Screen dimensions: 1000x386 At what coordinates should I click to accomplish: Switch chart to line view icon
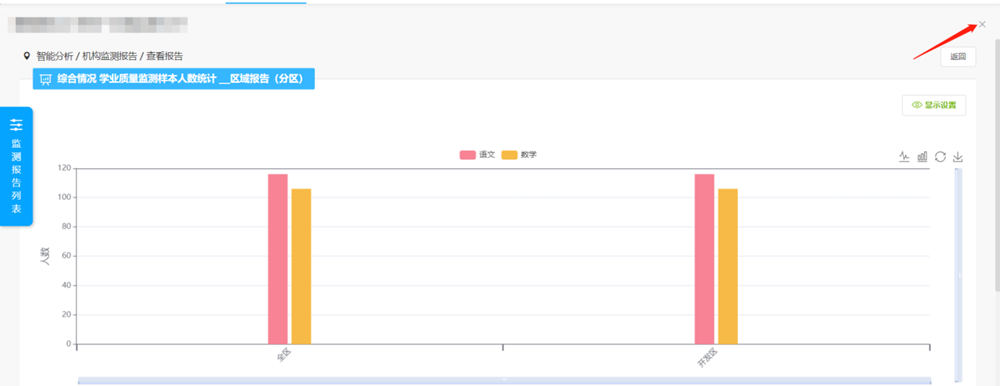(x=904, y=156)
